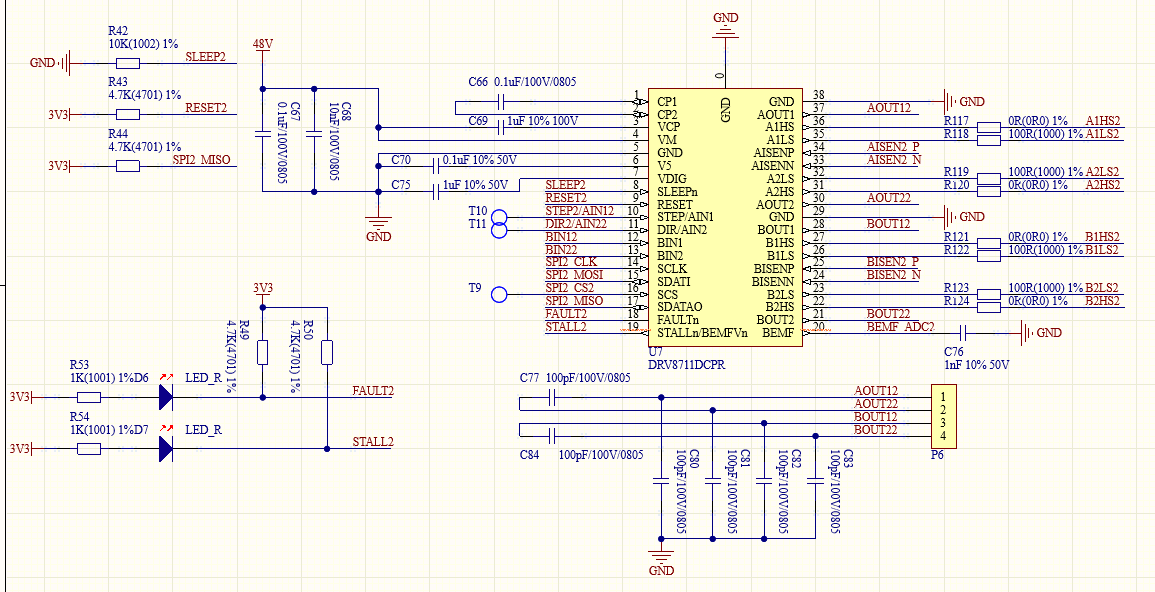Click the BISEN2_N net label
1155x592 pixels.
[x=894, y=275]
